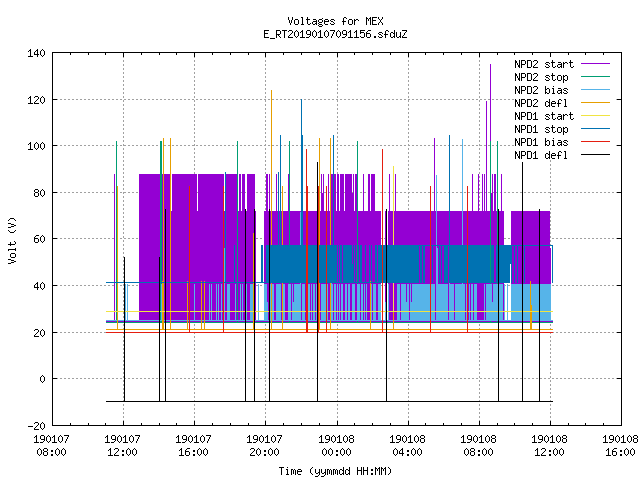The height and width of the screenshot is (480, 640).
Task: Click the light blue NPD2 bias legend line
Action: [596, 89]
